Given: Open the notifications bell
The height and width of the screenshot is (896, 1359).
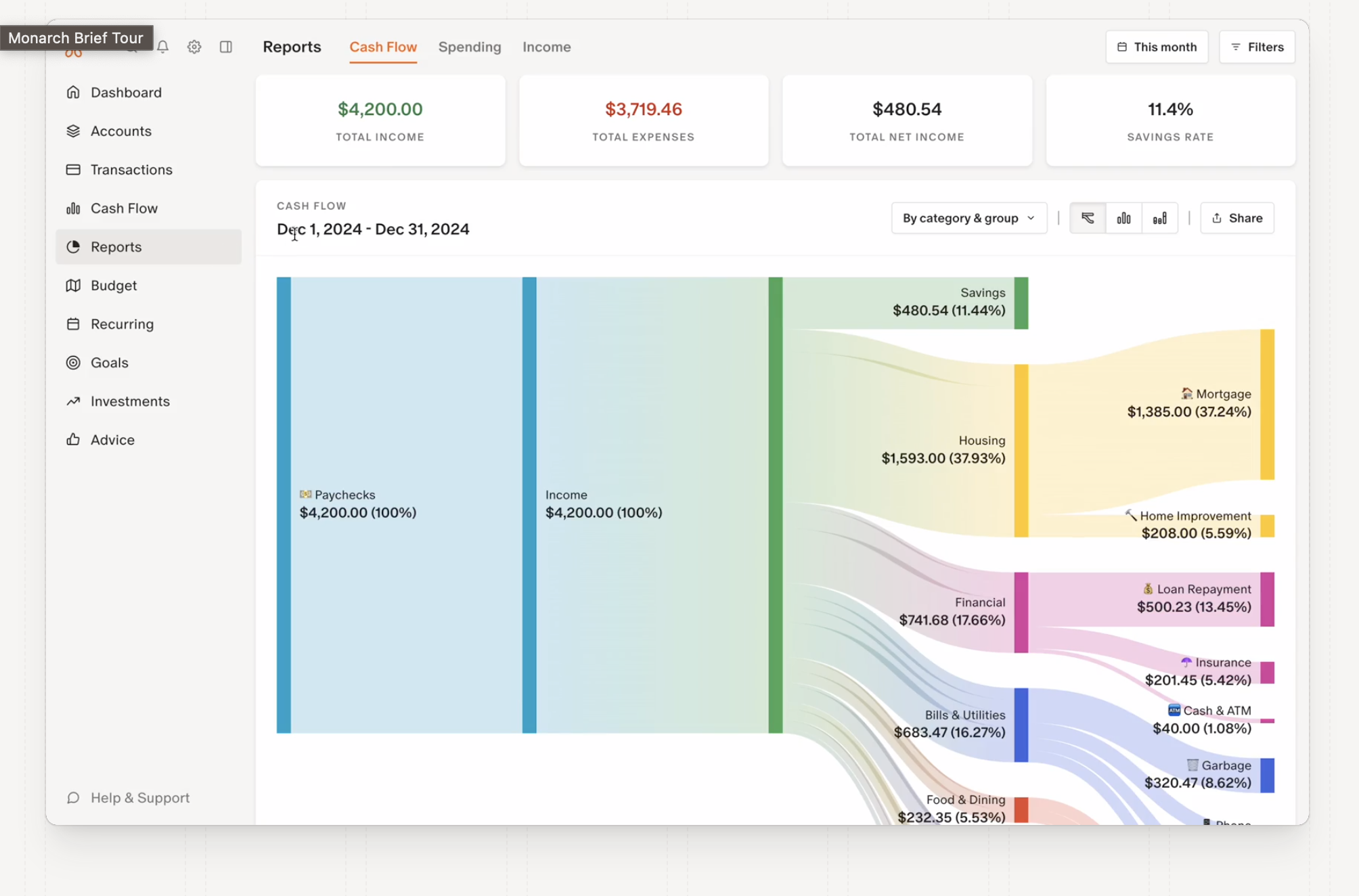Looking at the screenshot, I should [162, 47].
